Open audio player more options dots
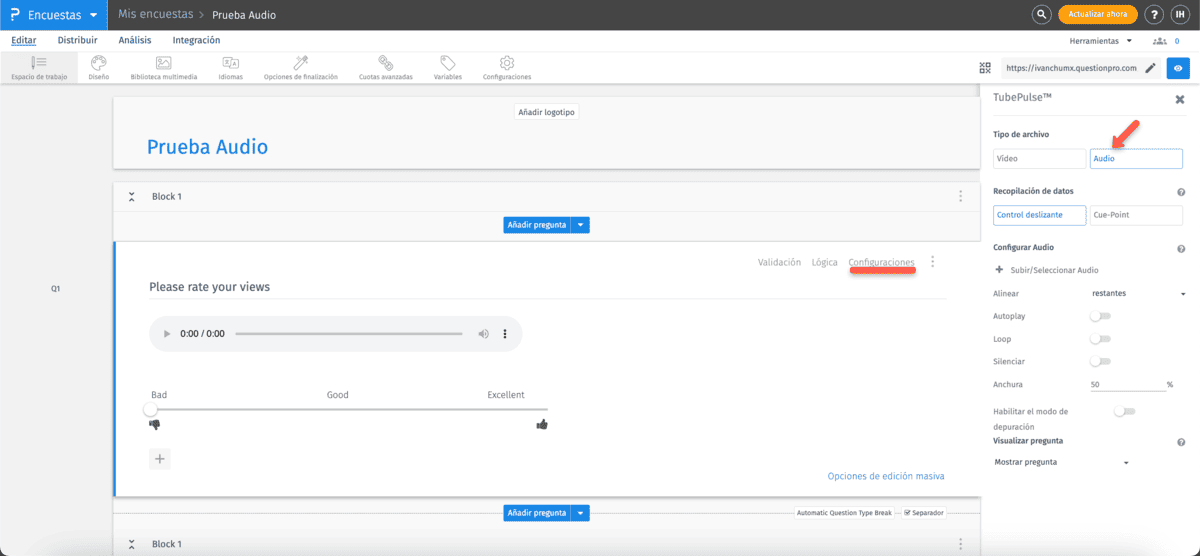 pyautogui.click(x=505, y=334)
